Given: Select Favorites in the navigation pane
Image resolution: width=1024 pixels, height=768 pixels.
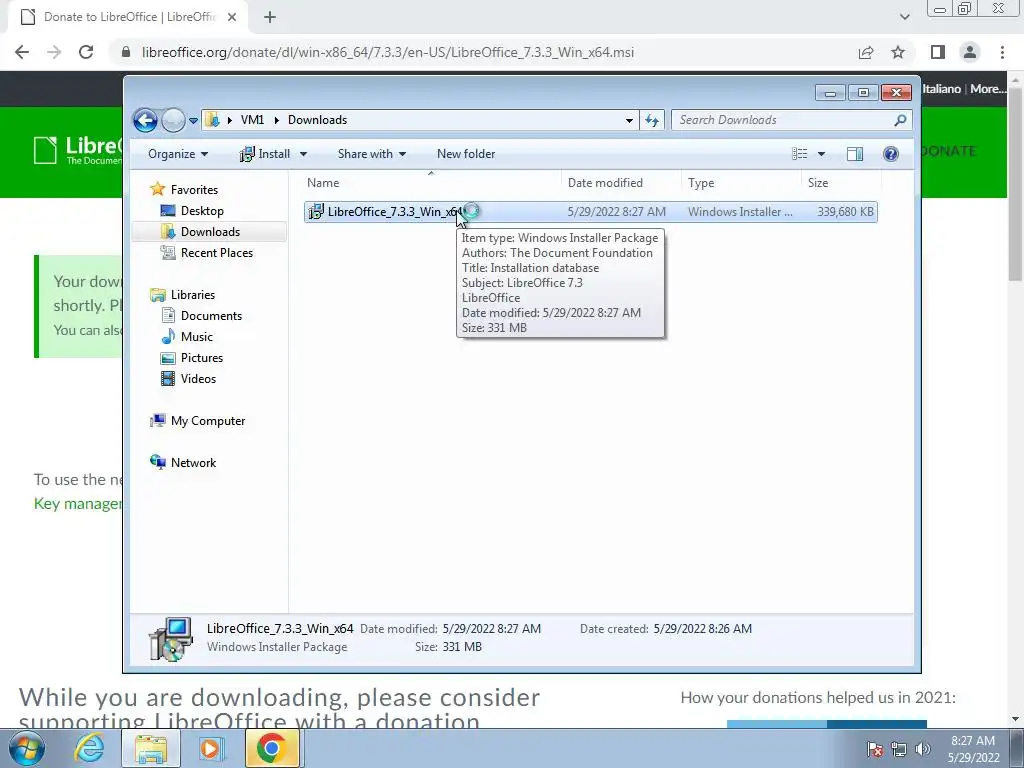Looking at the screenshot, I should pyautogui.click(x=194, y=190).
